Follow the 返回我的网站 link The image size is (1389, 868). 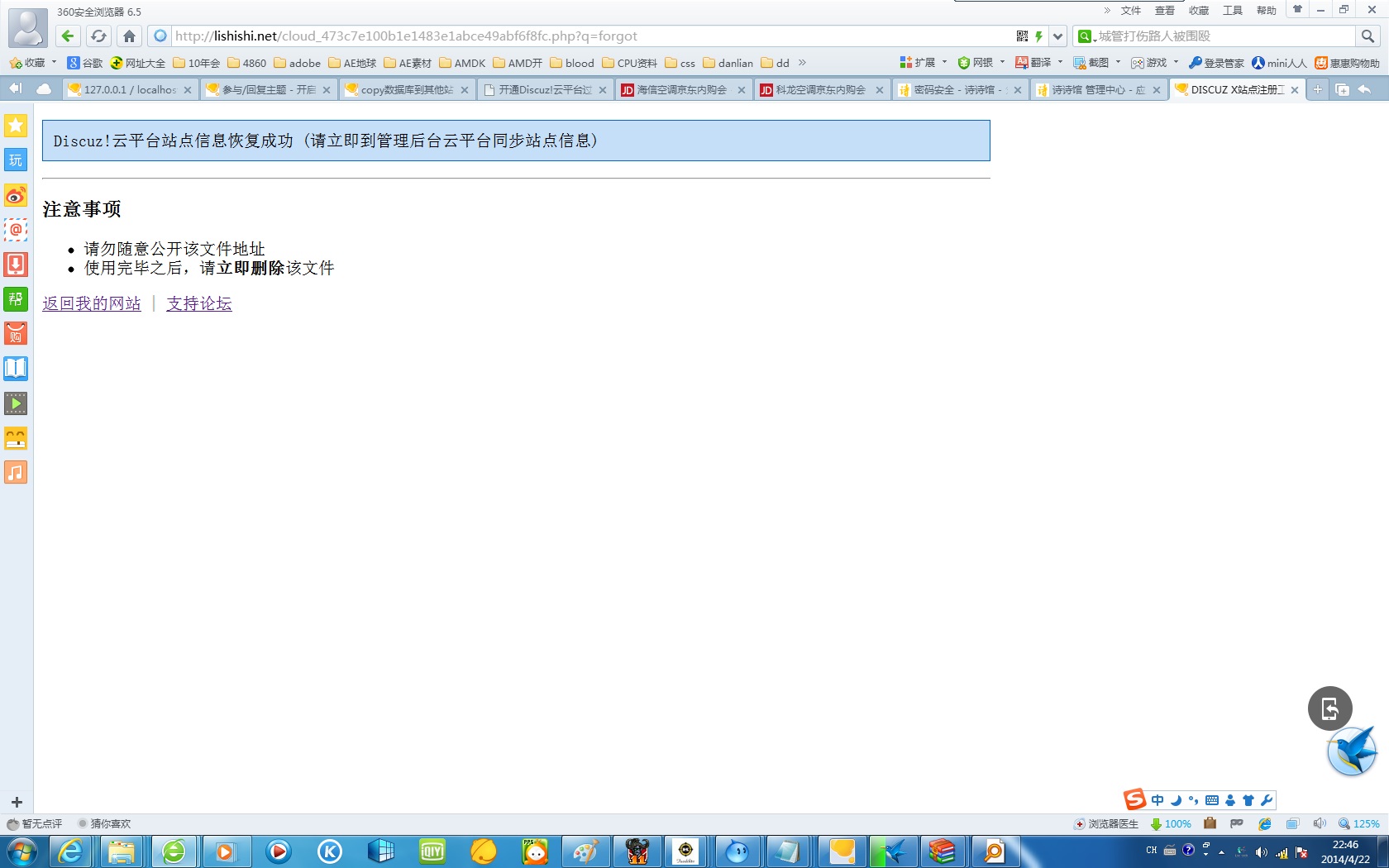click(92, 303)
